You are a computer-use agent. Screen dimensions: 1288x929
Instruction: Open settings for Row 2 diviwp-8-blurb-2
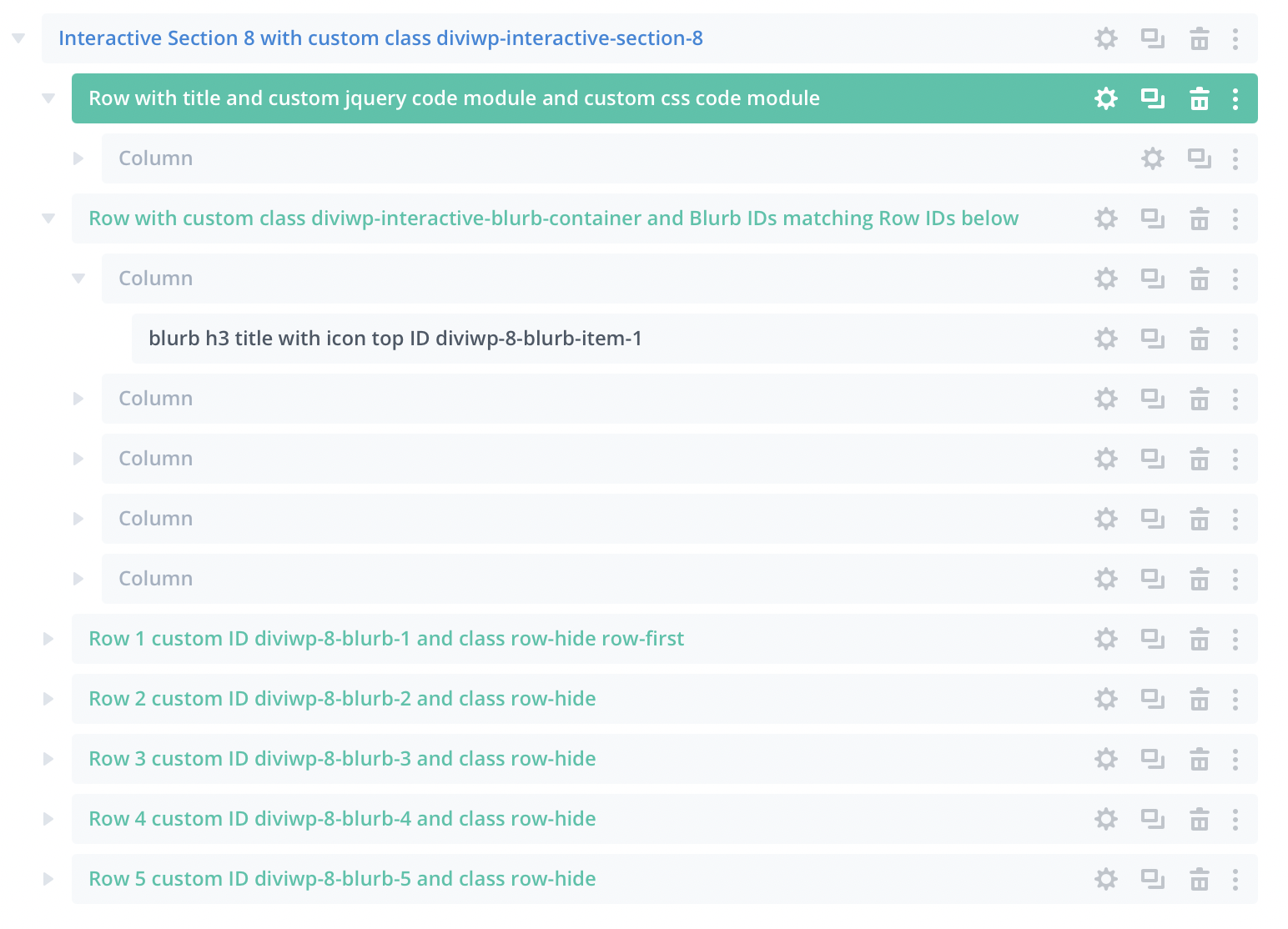tap(1106, 699)
